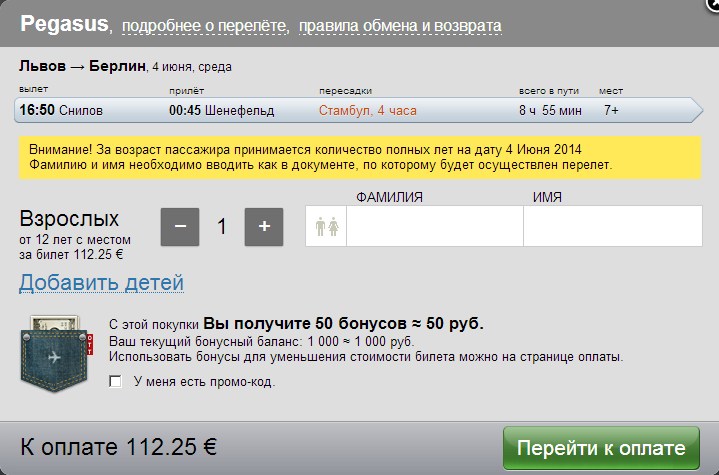Close the Pegasus booking dialog

click(x=712, y=3)
